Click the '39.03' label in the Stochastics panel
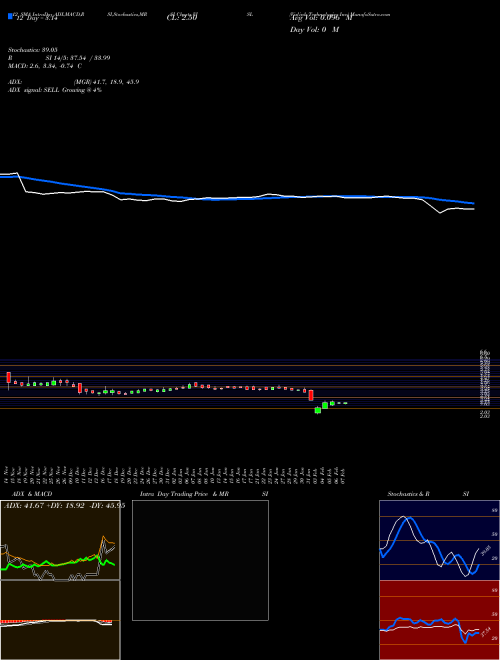This screenshot has width=500, height=660. pyautogui.click(x=485, y=551)
